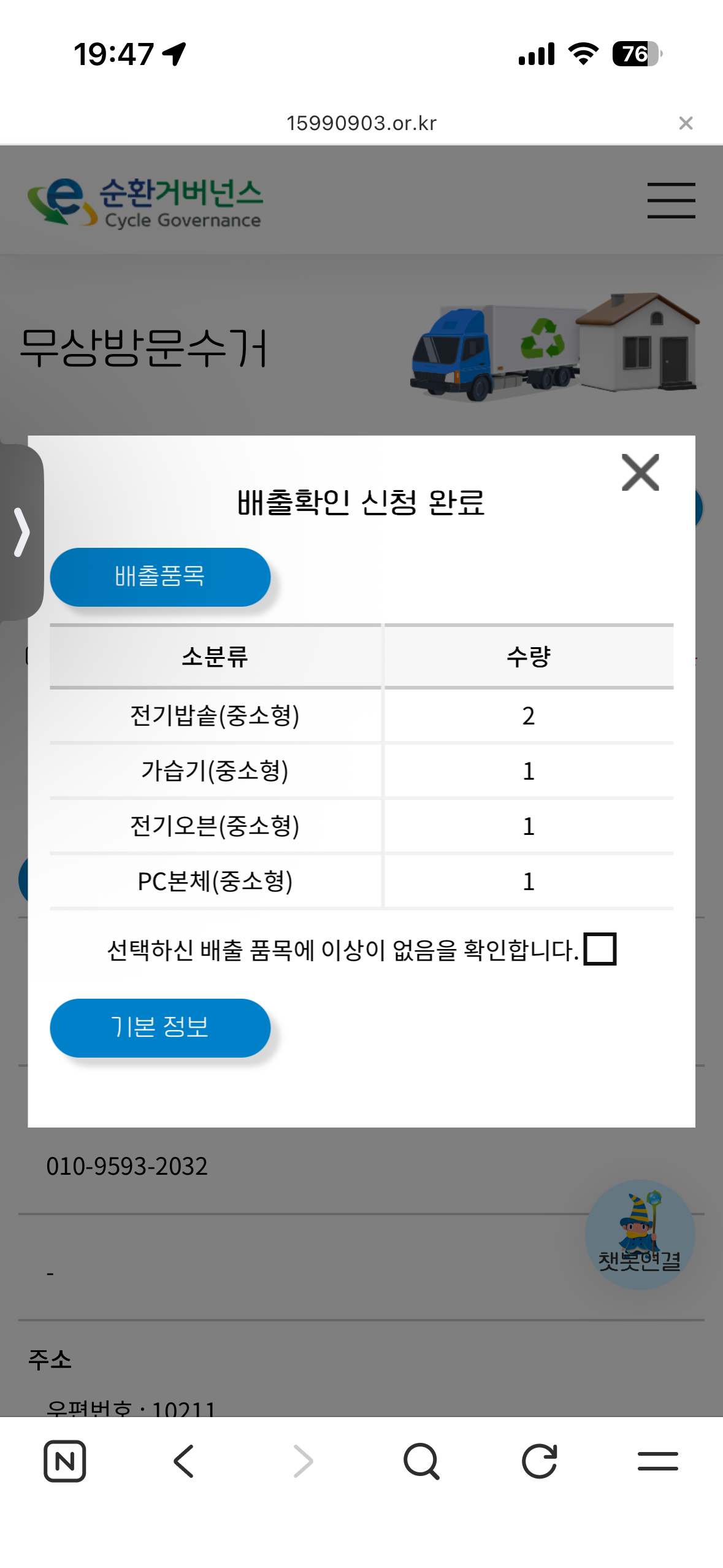Click the 순환거버넌스 Cycle Governance logo
The image size is (723, 1568).
pos(145,202)
